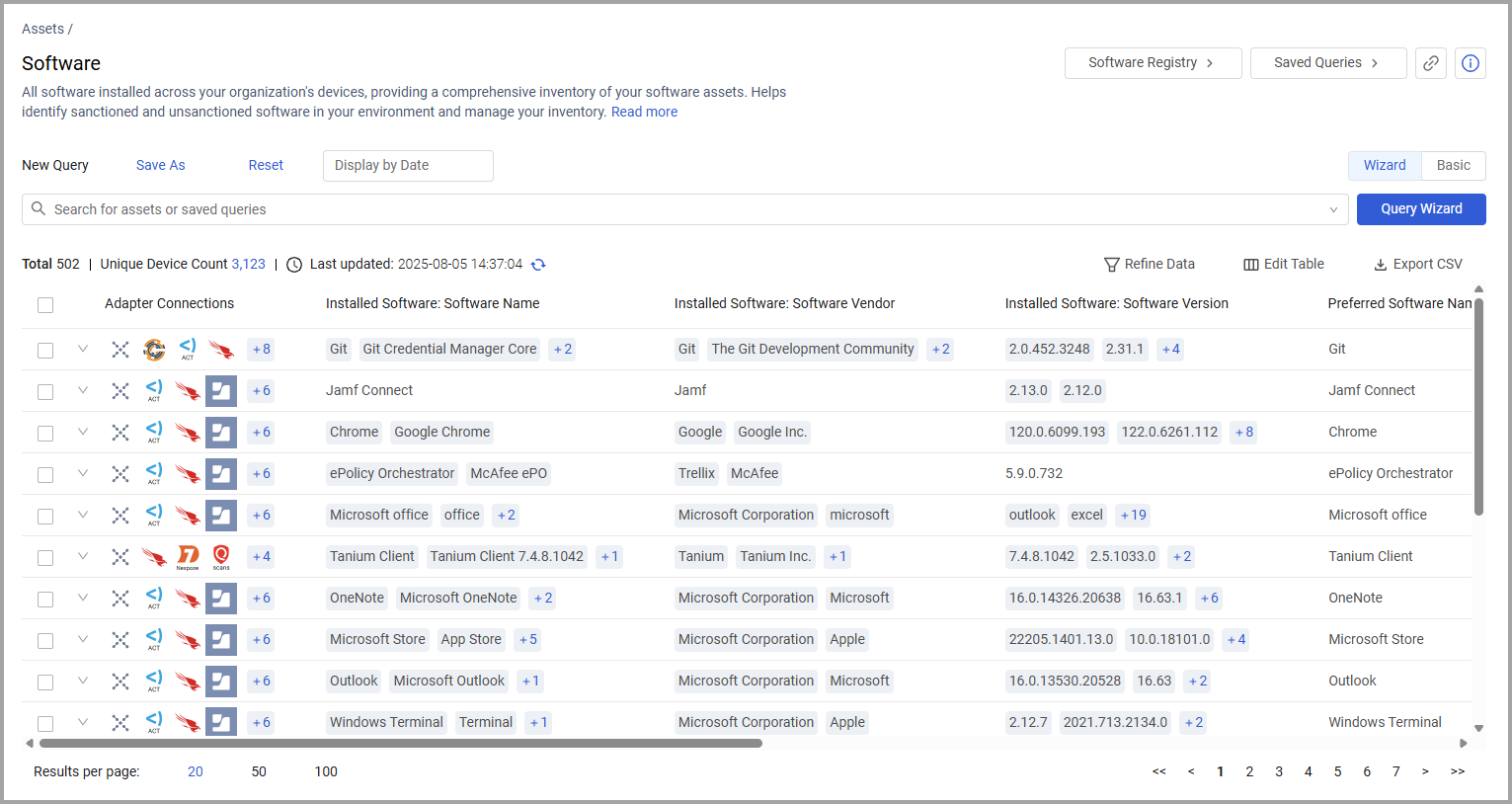
Task: Click the blue square adapter icon in Microsoft office row
Action: point(221,516)
